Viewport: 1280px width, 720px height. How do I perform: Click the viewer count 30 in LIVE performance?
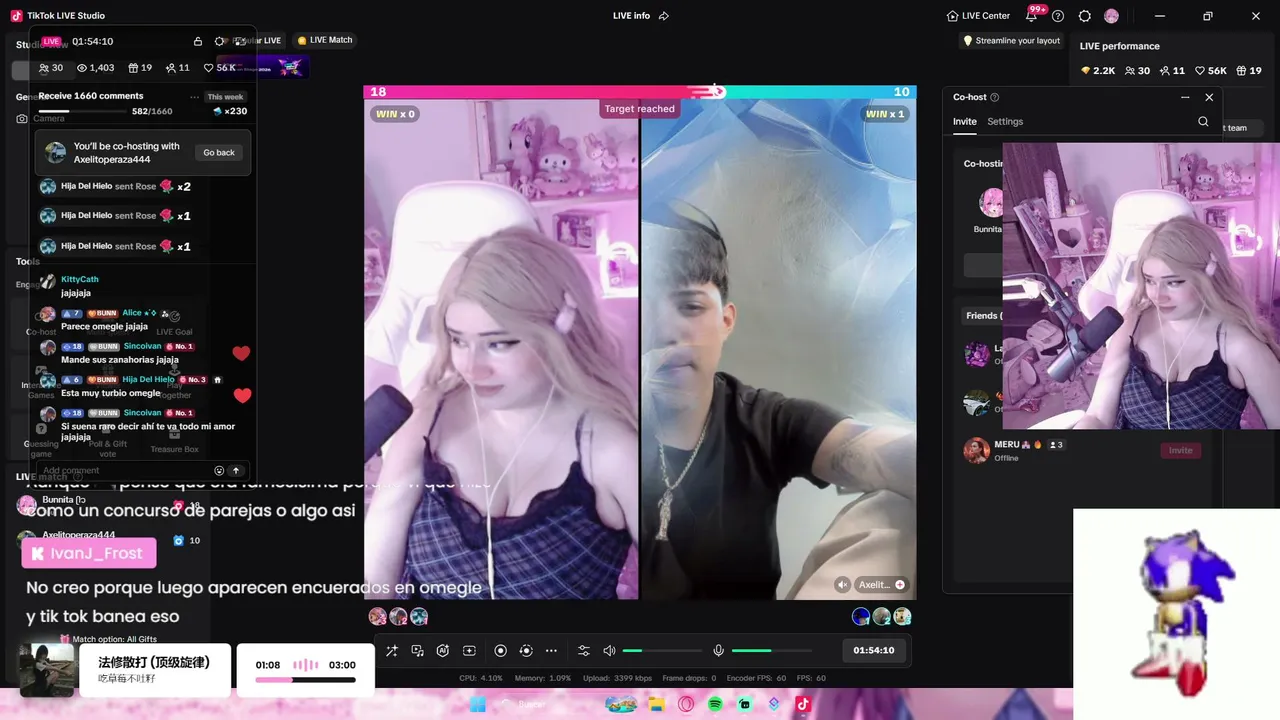click(x=1138, y=71)
